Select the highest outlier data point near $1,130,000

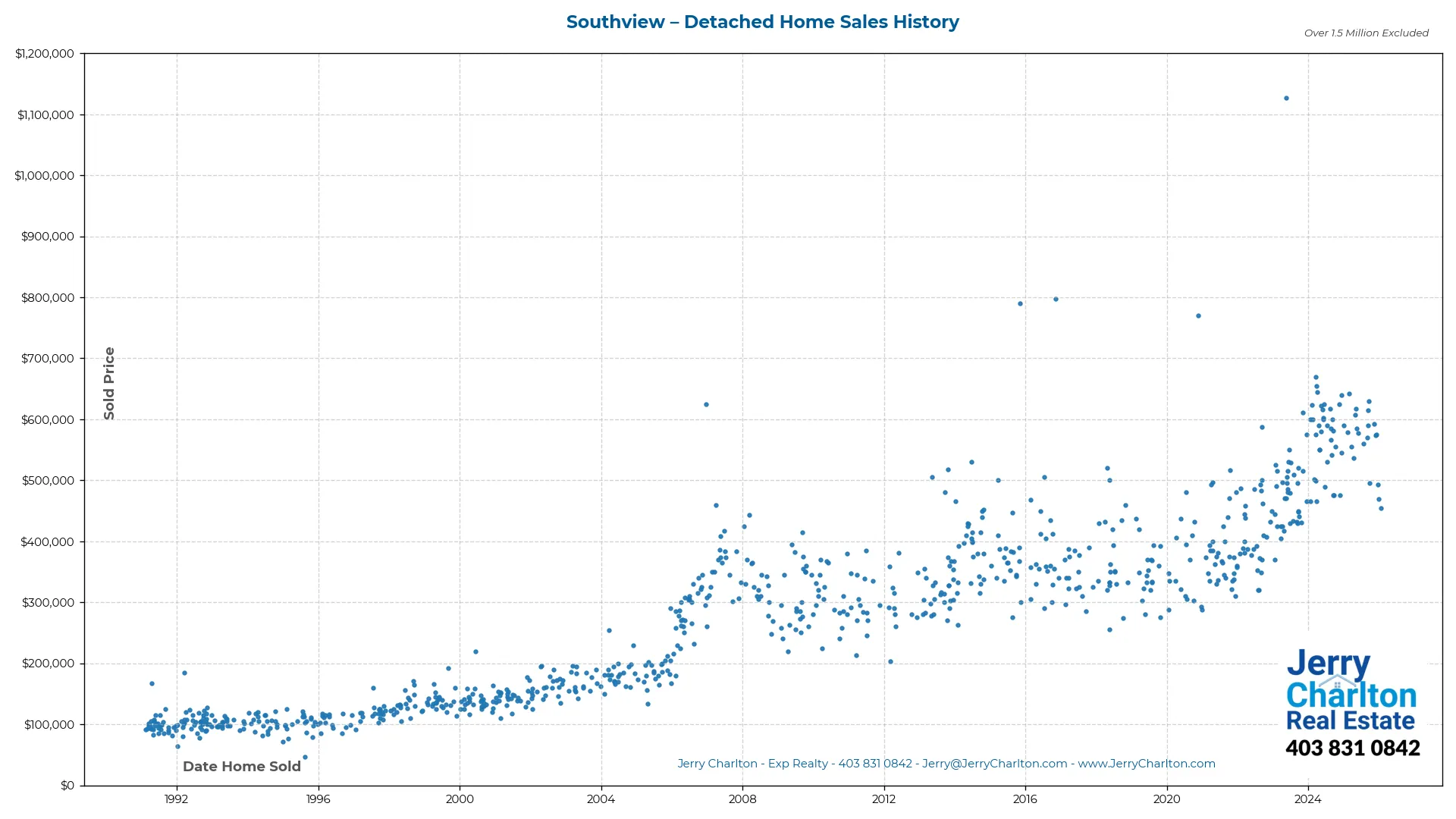[1286, 97]
